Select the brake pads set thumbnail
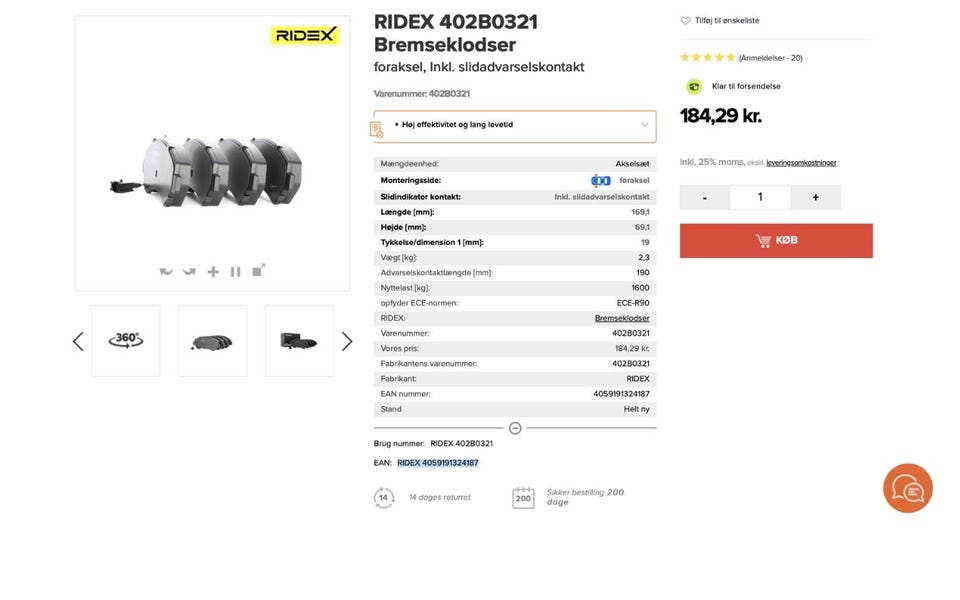Image resolution: width=960 pixels, height=600 pixels. (212, 341)
